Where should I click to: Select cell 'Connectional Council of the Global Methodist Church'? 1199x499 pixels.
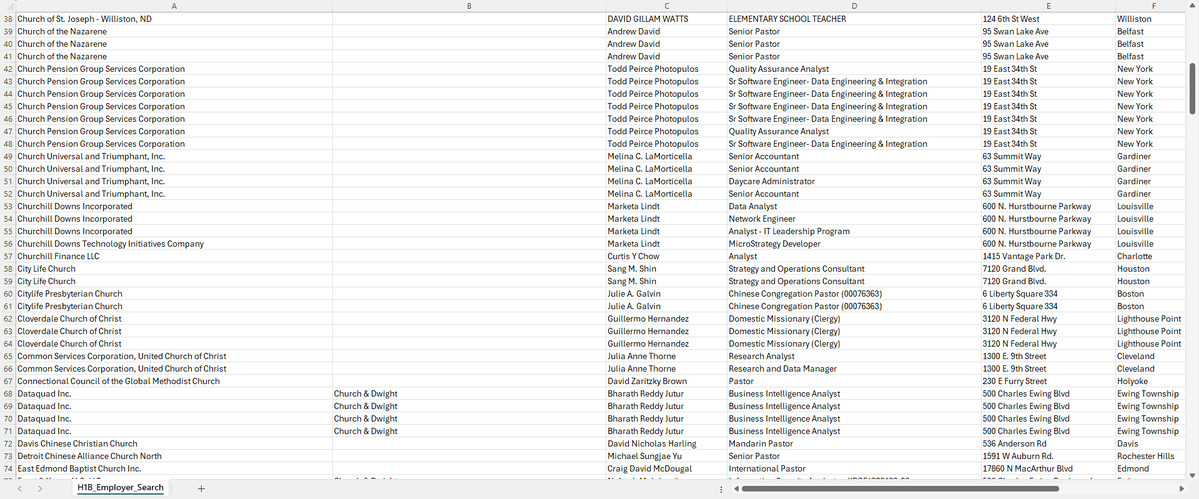click(x=174, y=381)
